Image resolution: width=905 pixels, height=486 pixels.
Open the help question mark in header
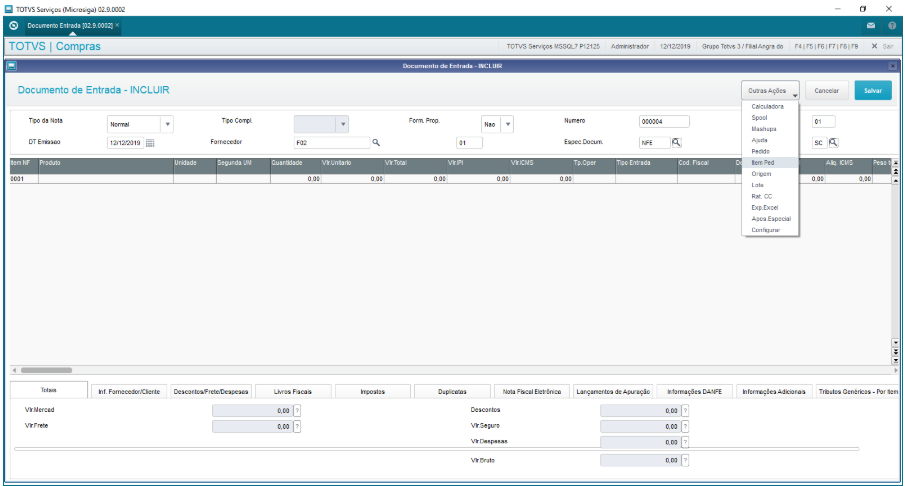[x=892, y=25]
